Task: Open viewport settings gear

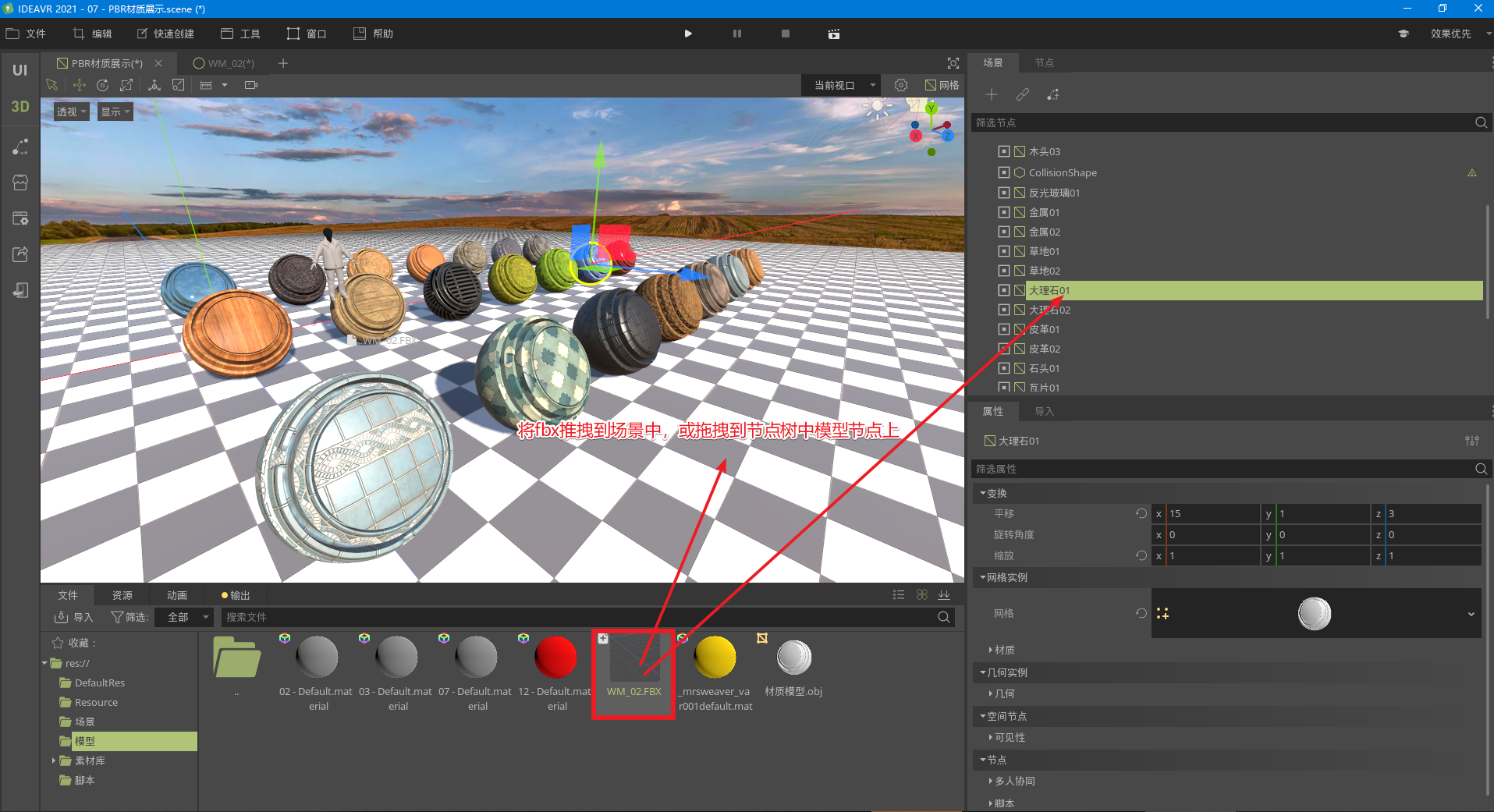Action: 901,85
